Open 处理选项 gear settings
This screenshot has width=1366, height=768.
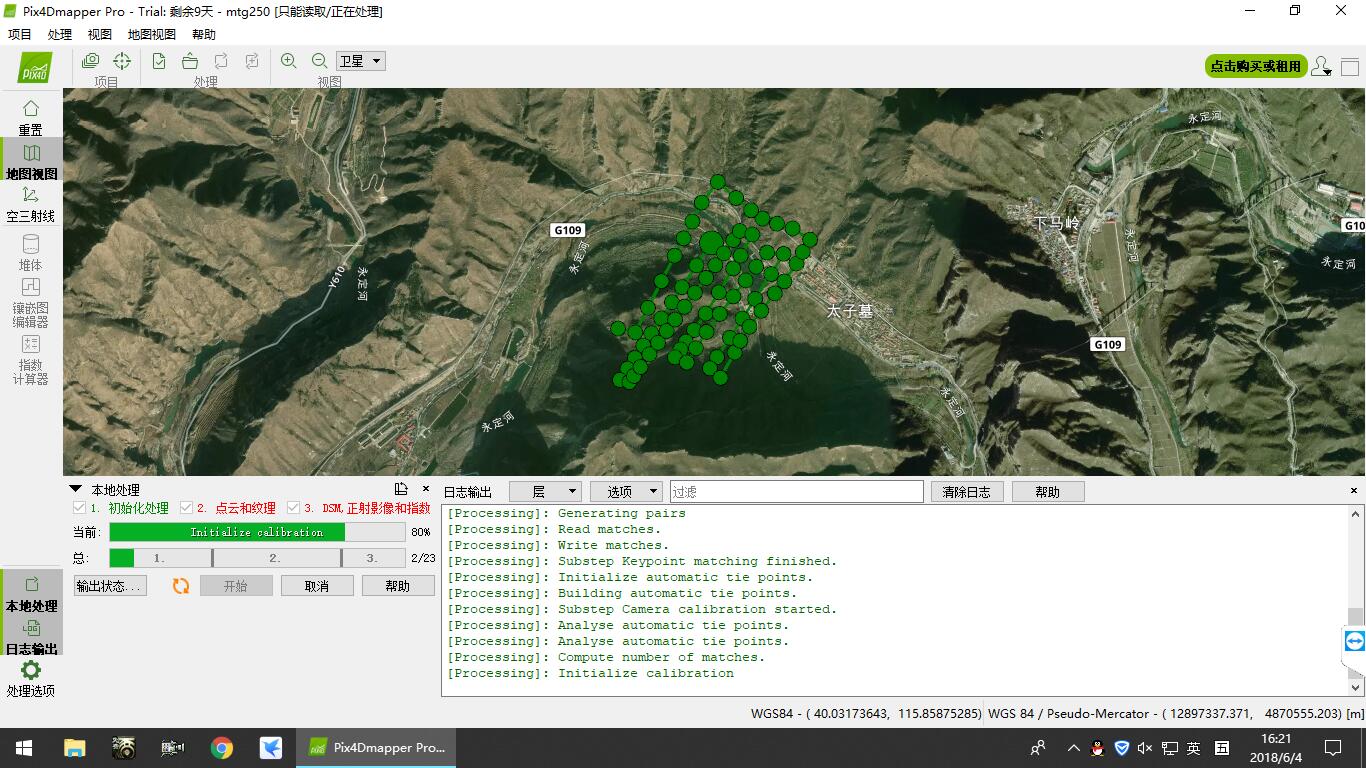pyautogui.click(x=31, y=678)
